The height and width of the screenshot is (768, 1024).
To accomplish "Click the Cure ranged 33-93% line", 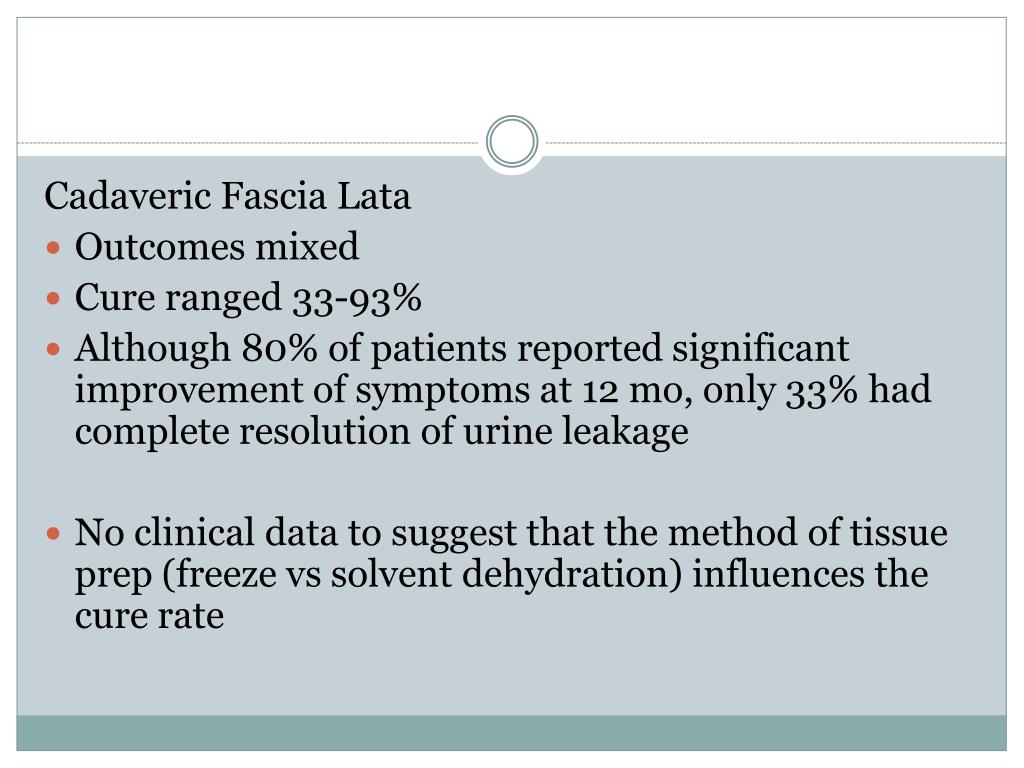I will click(x=248, y=298).
